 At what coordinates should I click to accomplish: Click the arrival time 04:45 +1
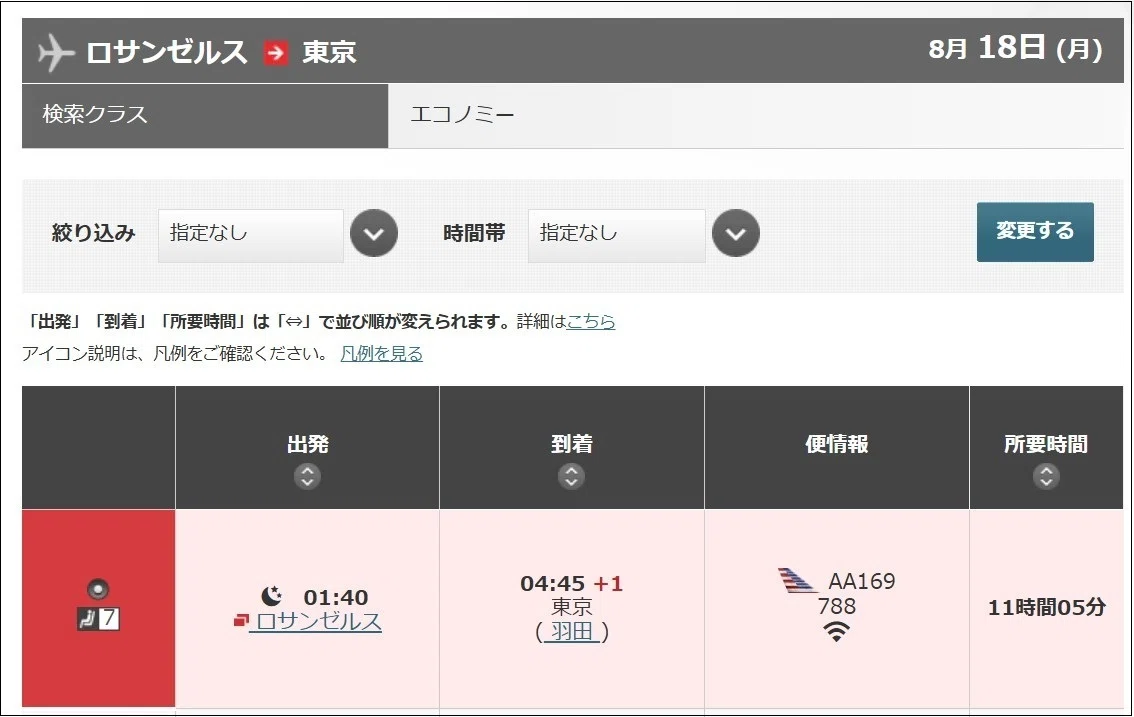tap(571, 583)
